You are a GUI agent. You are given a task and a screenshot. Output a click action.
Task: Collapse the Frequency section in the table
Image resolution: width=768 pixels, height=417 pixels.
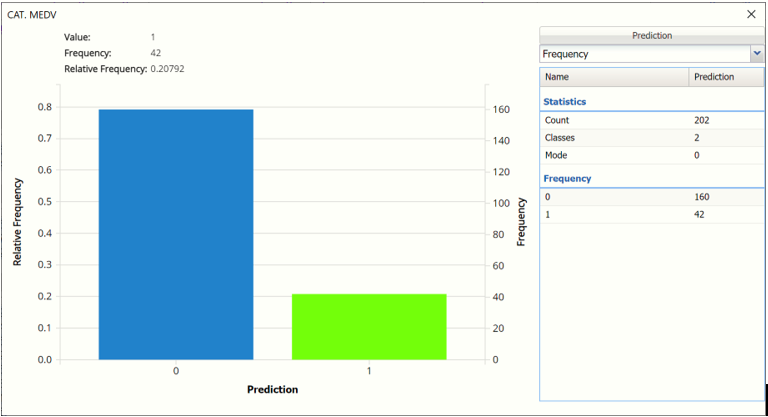coord(567,178)
